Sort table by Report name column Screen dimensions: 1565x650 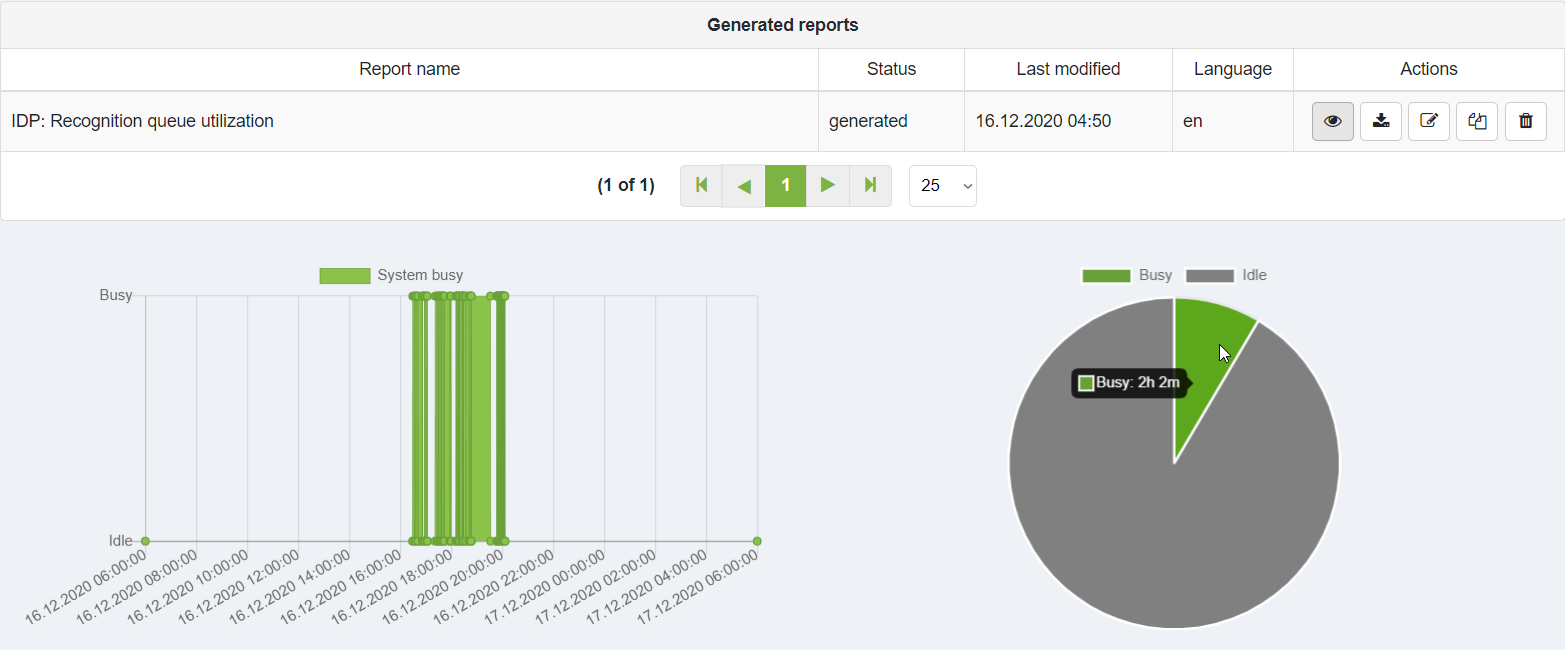click(409, 69)
